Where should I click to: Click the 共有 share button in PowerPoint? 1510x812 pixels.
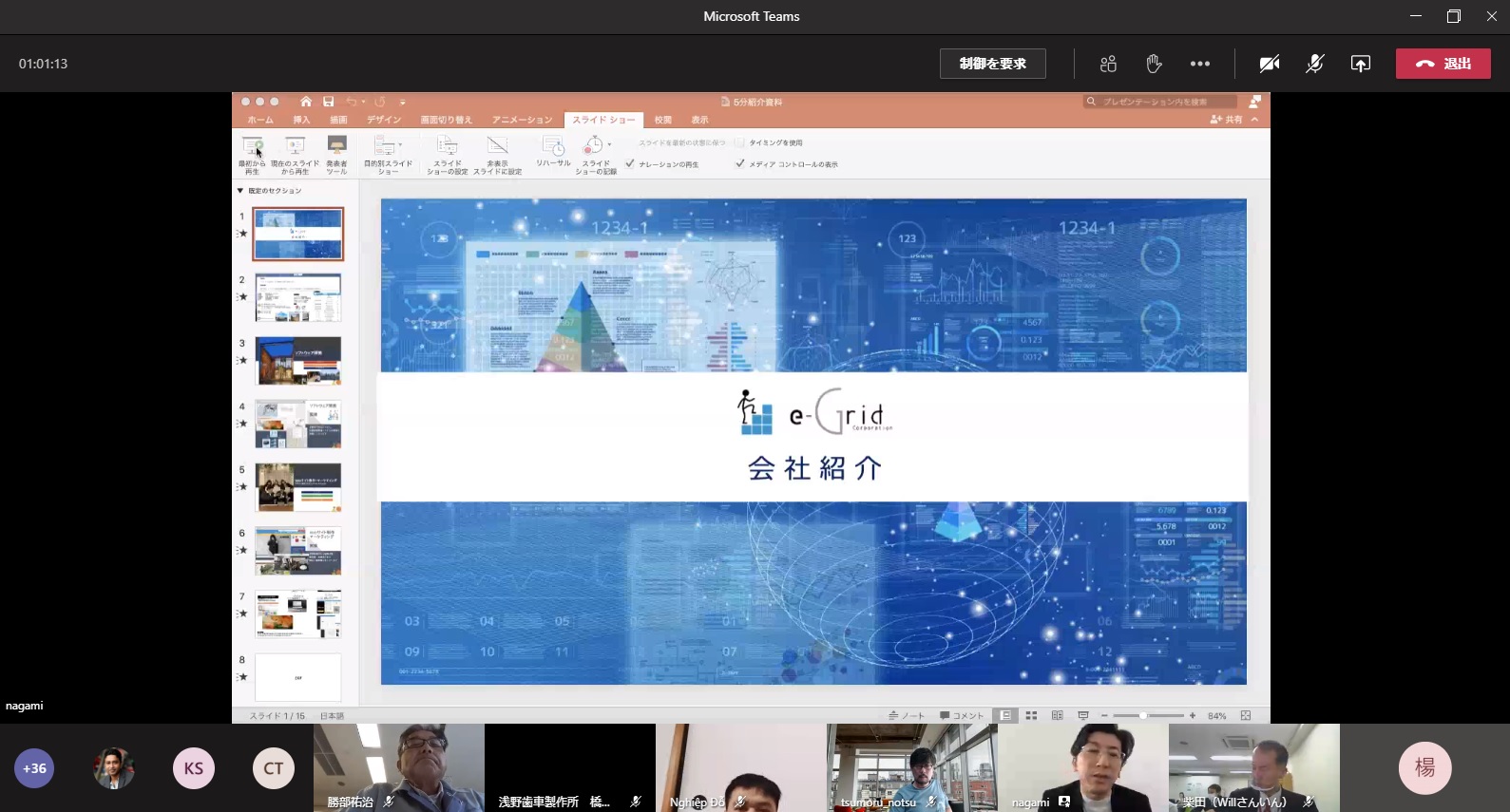1226,120
